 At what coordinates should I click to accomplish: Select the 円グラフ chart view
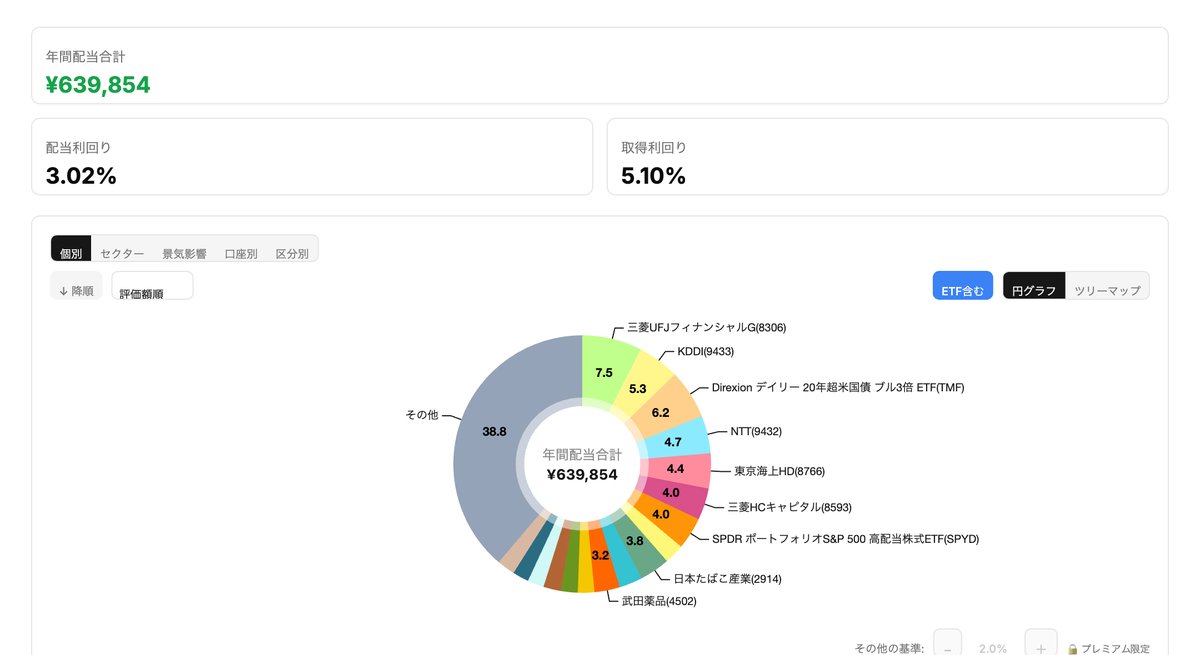(x=1034, y=286)
